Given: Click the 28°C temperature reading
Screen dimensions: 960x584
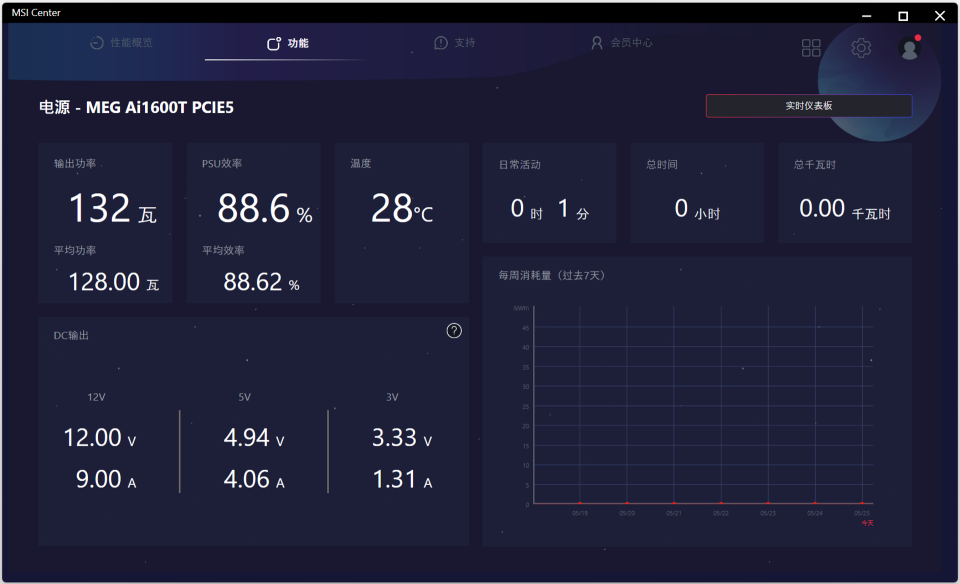Looking at the screenshot, I should point(402,208).
